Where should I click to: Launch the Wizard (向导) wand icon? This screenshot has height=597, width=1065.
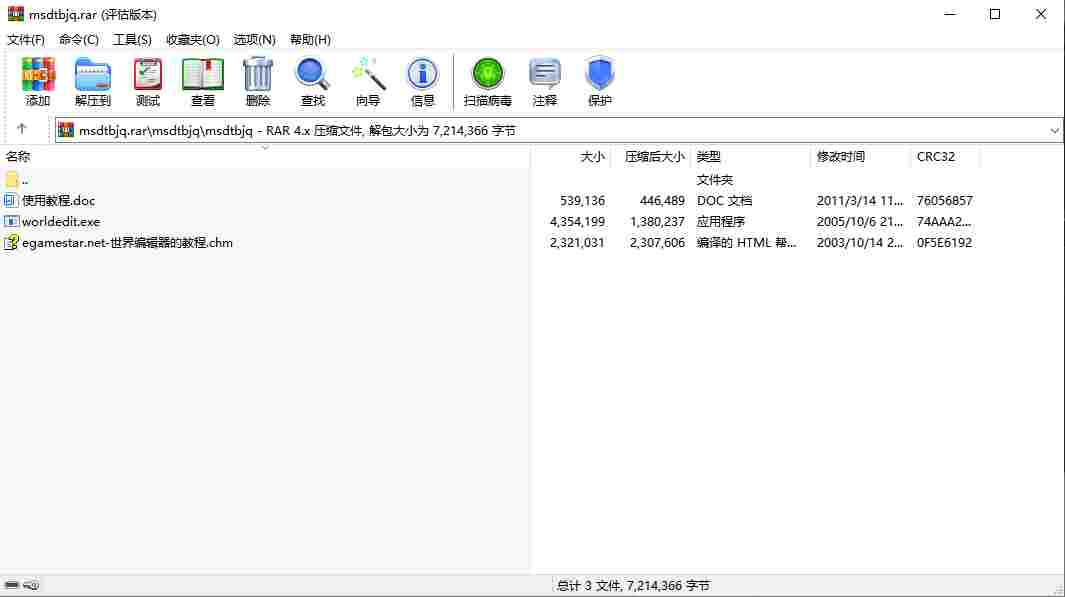[368, 75]
